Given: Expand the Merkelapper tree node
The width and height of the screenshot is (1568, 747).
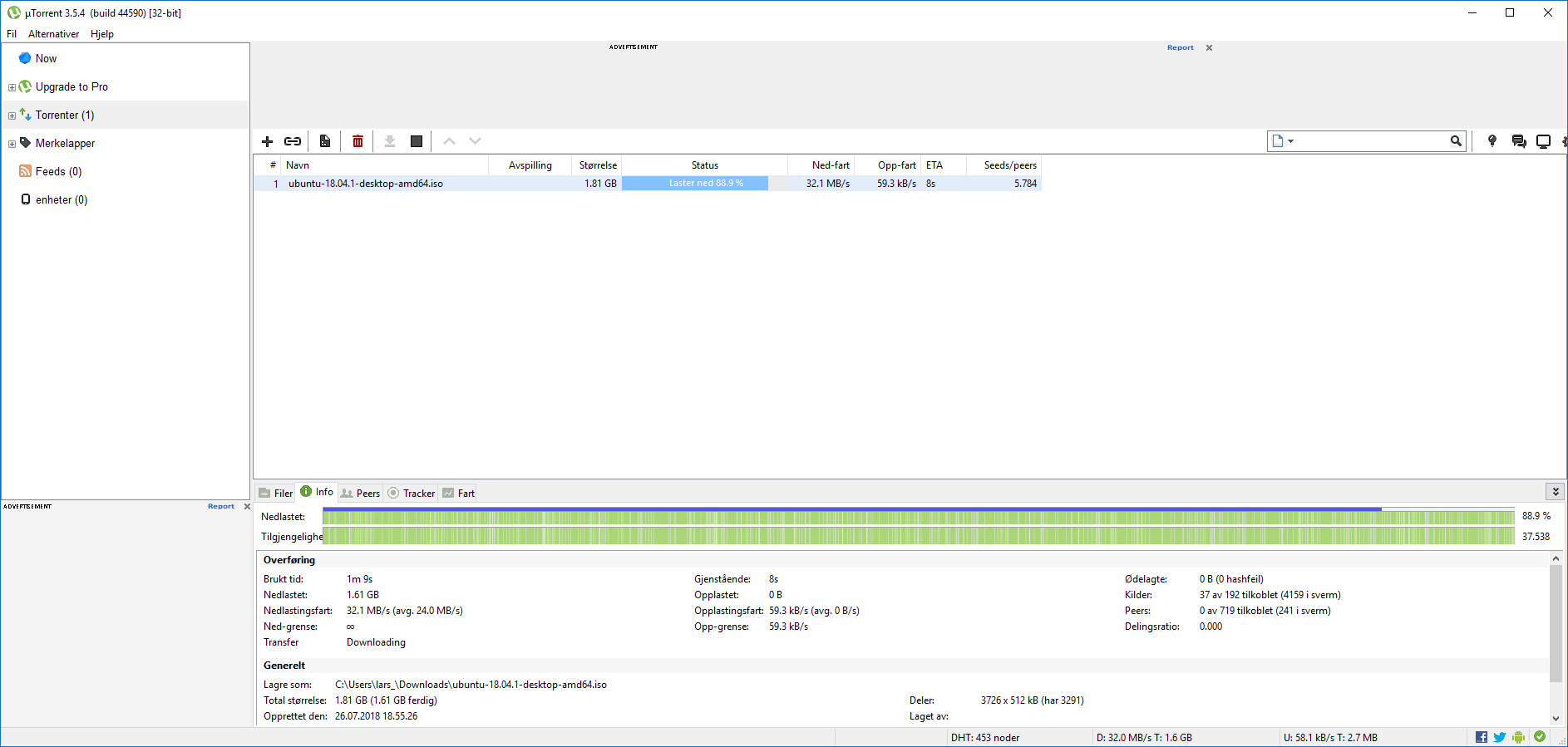Looking at the screenshot, I should [x=12, y=144].
